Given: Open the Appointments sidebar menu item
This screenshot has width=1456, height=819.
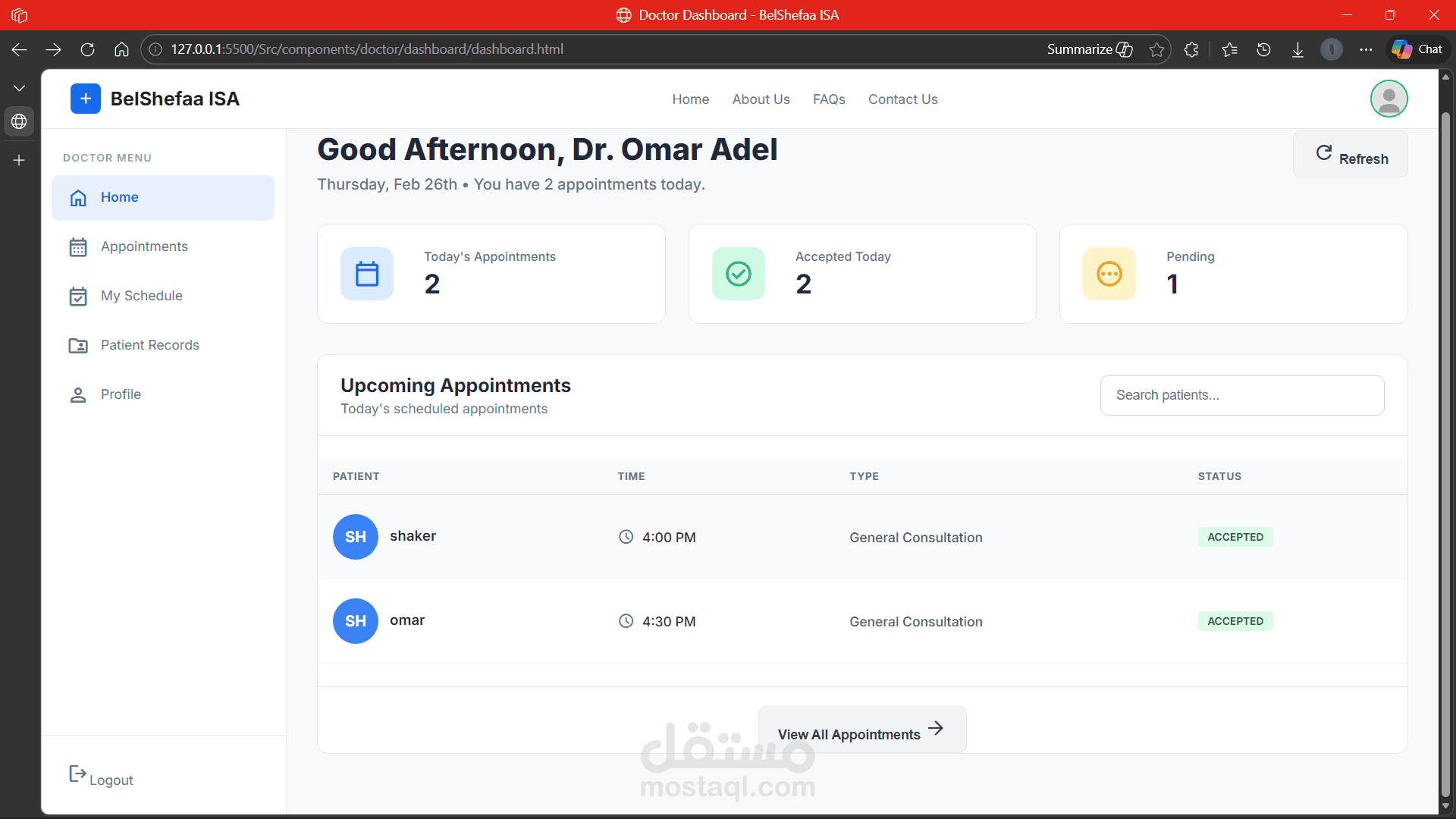Looking at the screenshot, I should (144, 246).
